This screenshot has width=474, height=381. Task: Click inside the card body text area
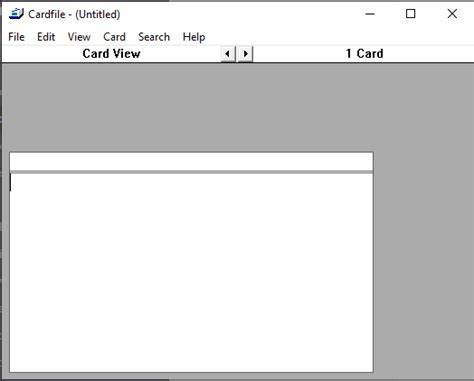(191, 273)
